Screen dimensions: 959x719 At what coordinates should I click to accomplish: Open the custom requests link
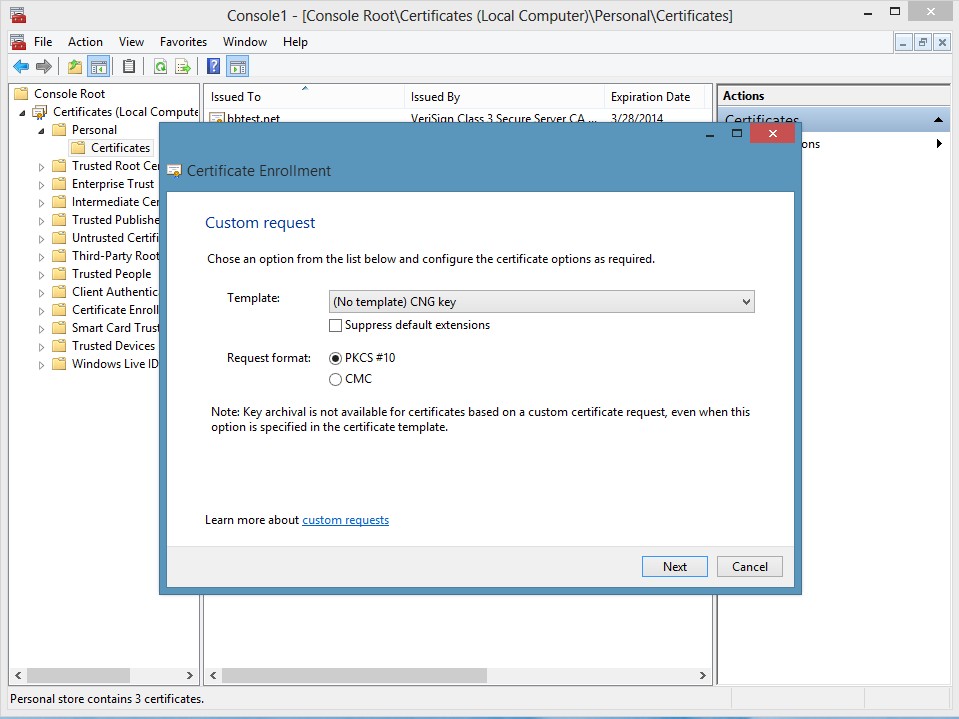346,520
